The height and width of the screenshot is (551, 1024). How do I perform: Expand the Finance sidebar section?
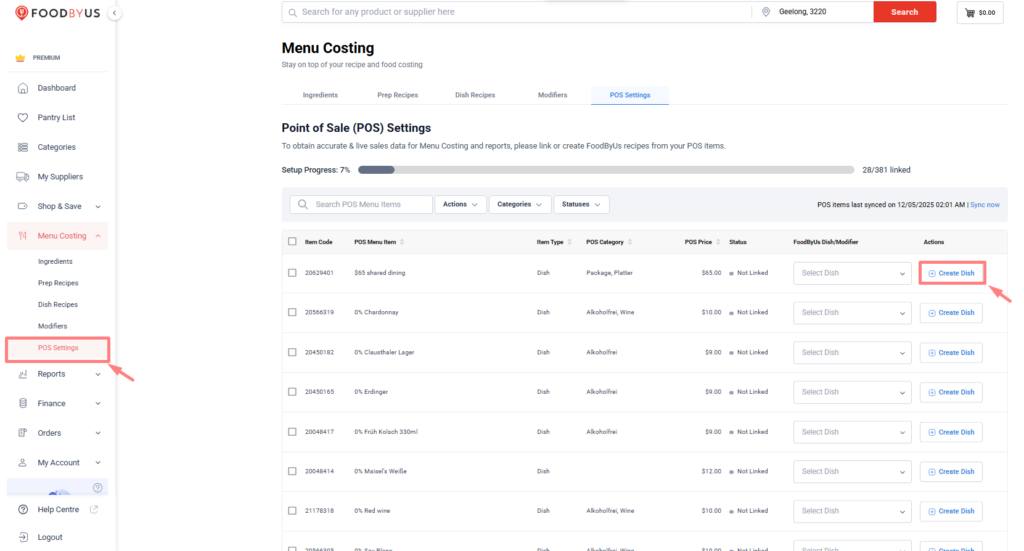pos(98,403)
